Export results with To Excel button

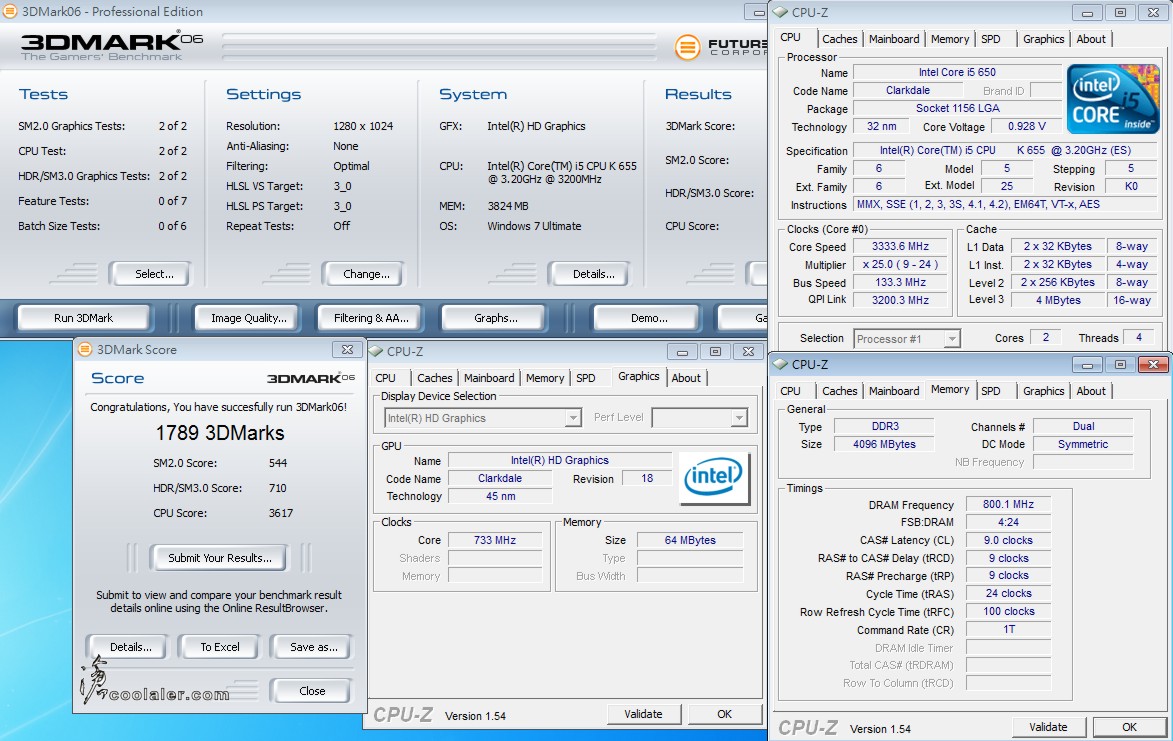point(219,648)
